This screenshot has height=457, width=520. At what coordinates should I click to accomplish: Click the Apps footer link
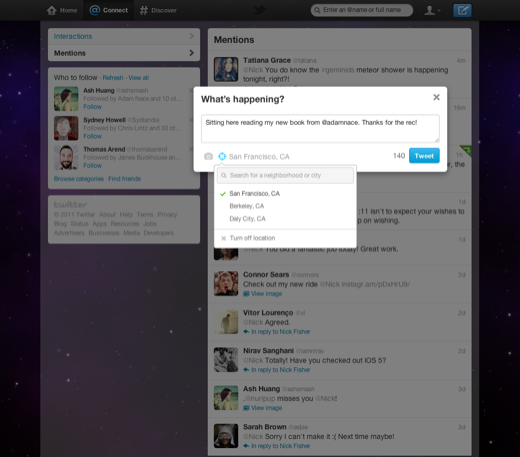(x=100, y=224)
